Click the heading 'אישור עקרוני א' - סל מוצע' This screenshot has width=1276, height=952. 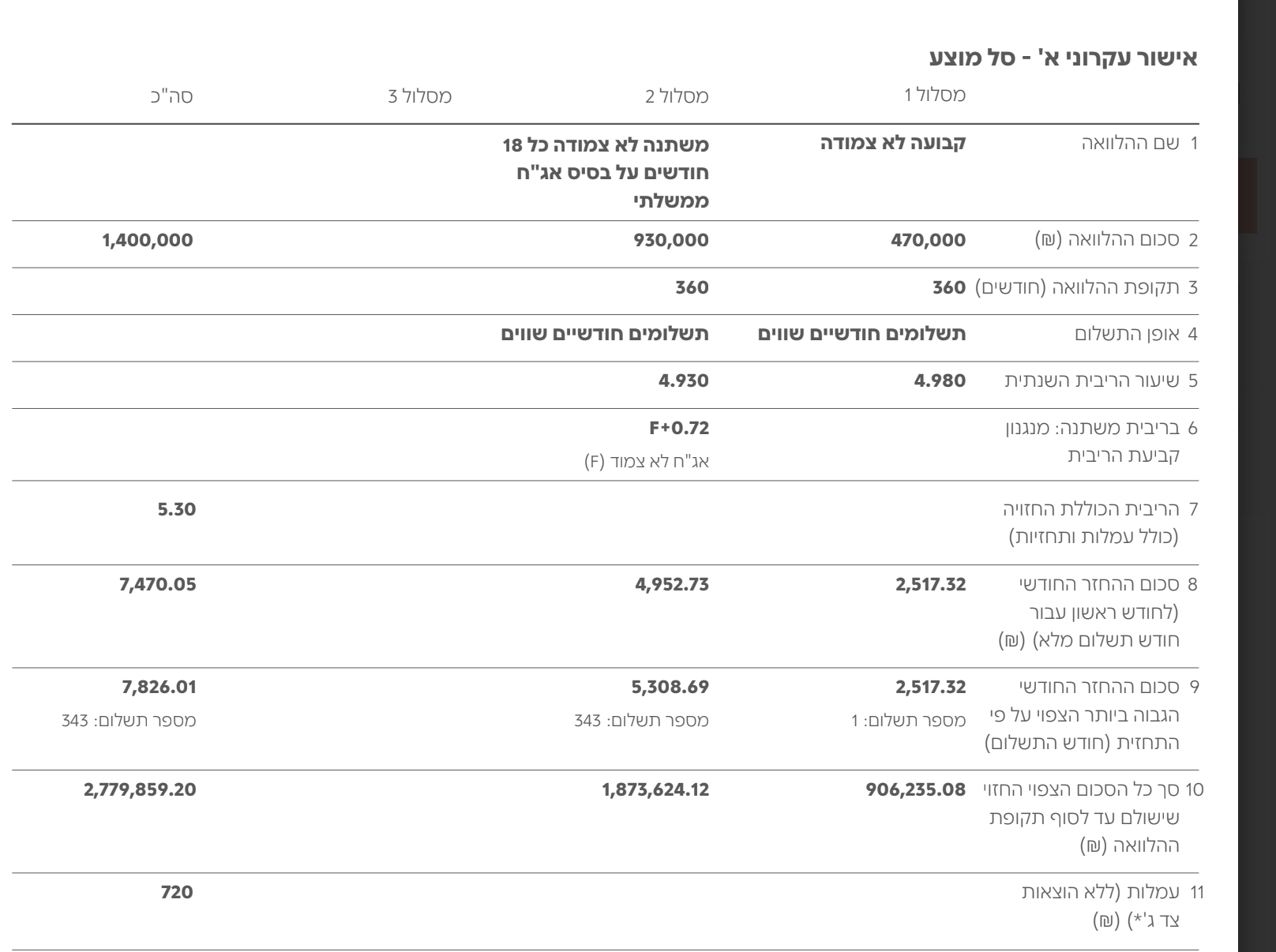tap(1063, 58)
